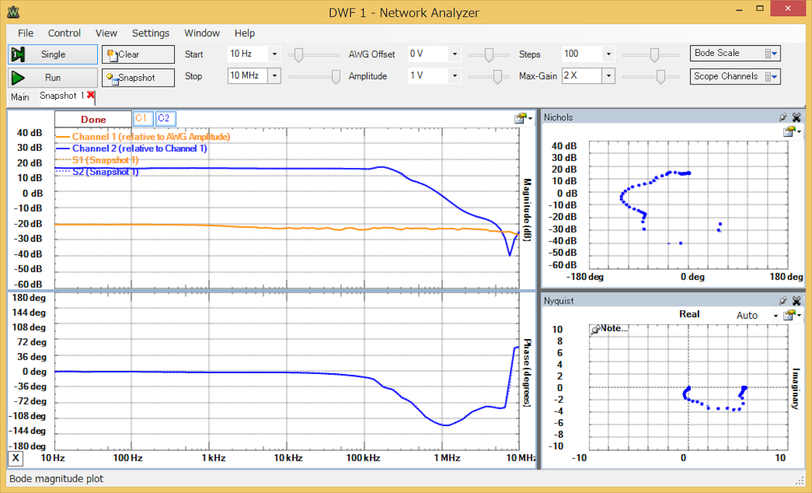Open the Settings menu
812x493 pixels.
151,33
